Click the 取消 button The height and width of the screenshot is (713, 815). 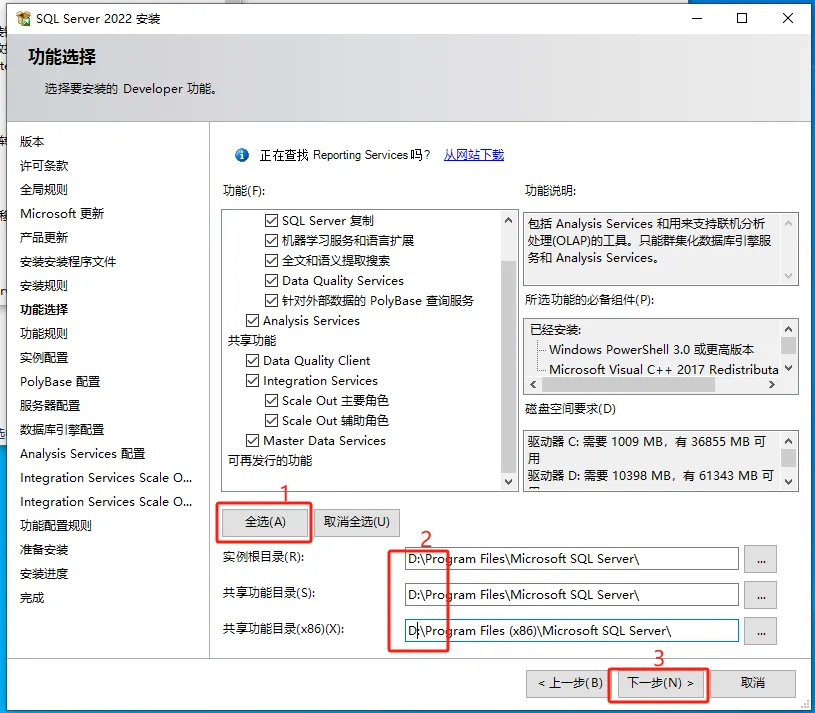753,683
